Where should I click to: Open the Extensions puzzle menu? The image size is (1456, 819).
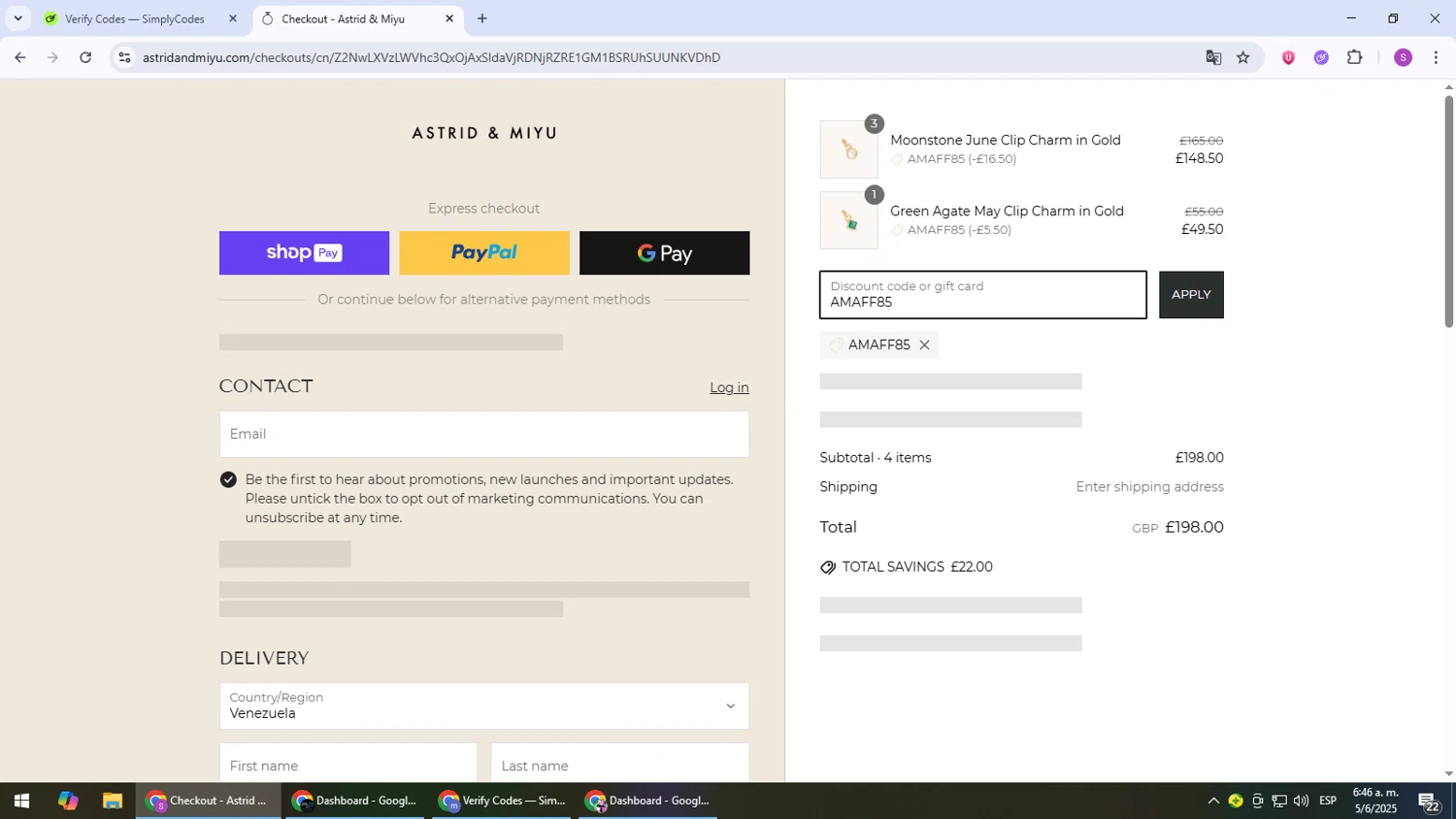(x=1355, y=57)
